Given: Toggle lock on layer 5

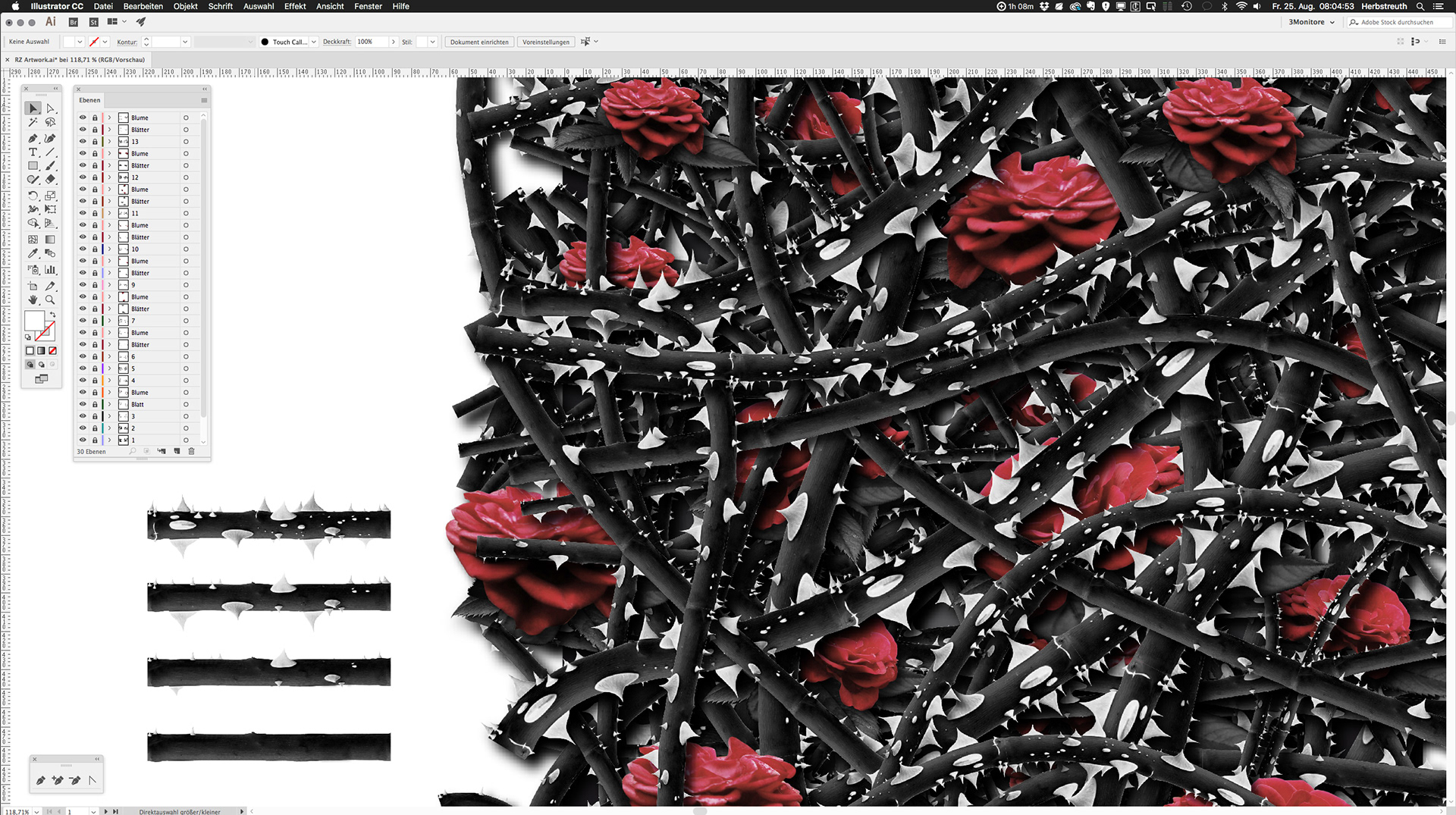Looking at the screenshot, I should click(95, 368).
